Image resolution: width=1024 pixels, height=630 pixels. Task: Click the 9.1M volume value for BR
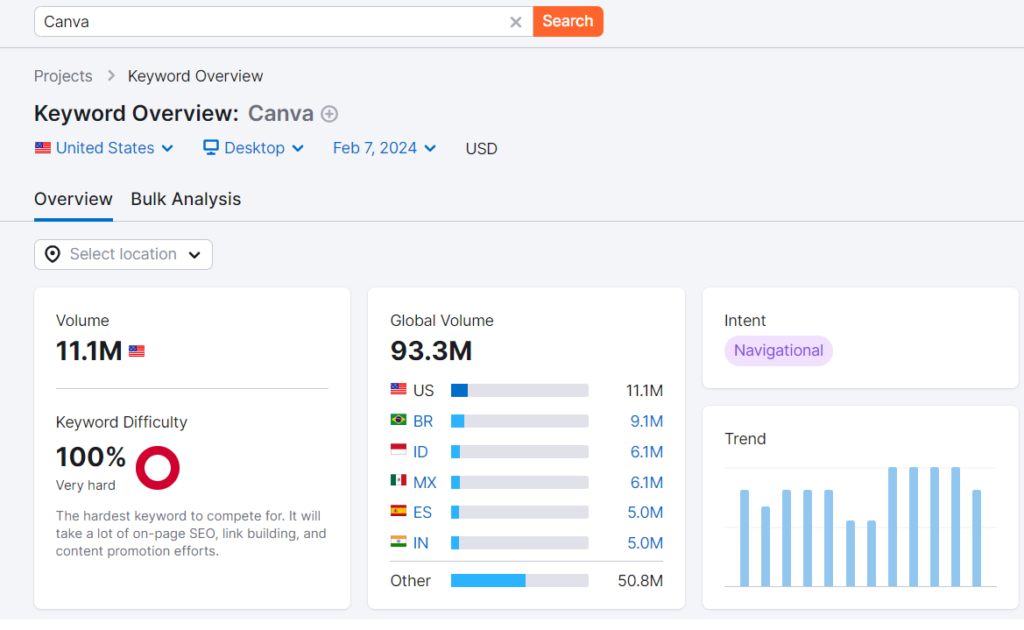[647, 421]
